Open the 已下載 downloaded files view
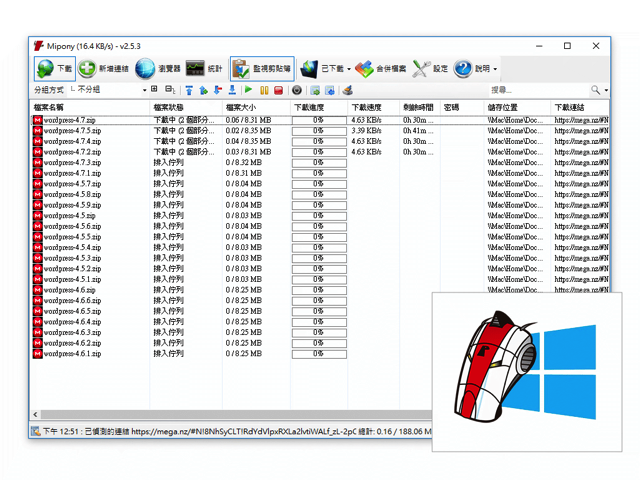Viewport: 640px width, 480px height. click(x=322, y=69)
